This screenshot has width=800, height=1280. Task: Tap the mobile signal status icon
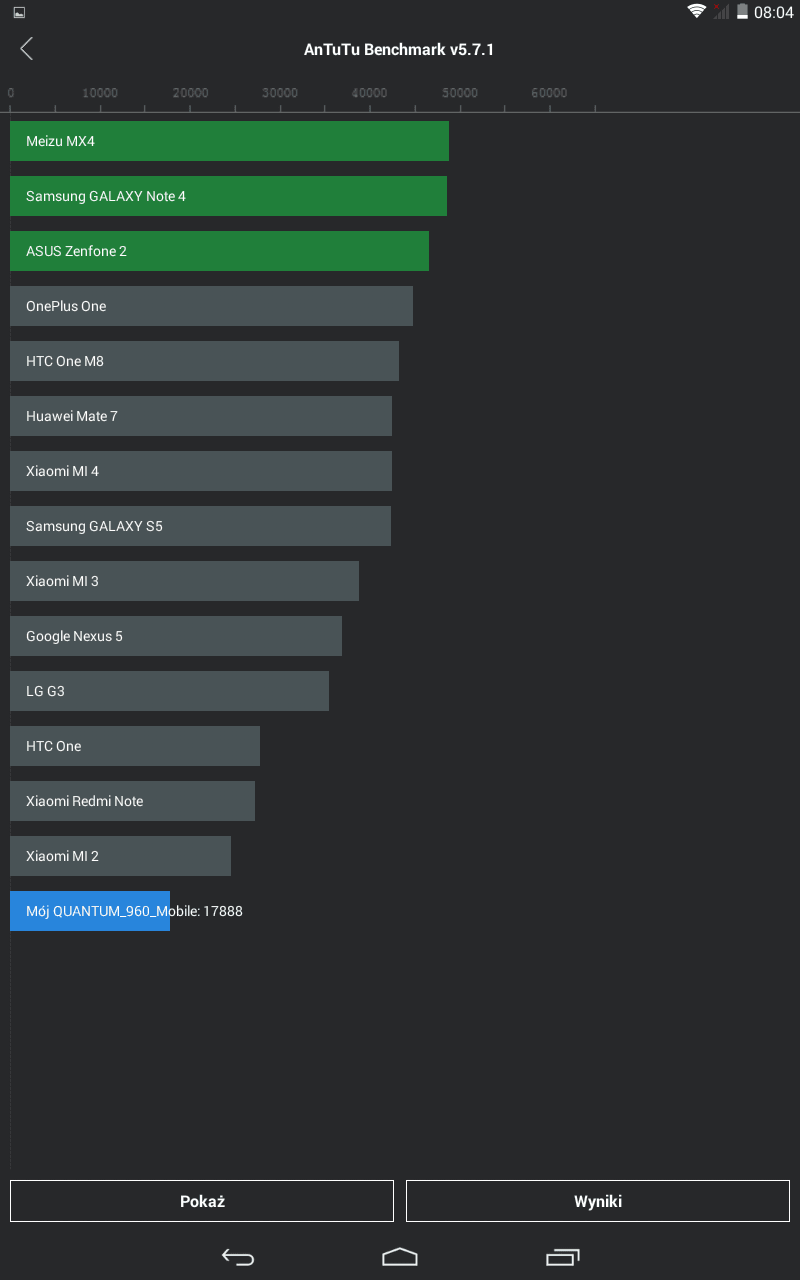click(721, 12)
